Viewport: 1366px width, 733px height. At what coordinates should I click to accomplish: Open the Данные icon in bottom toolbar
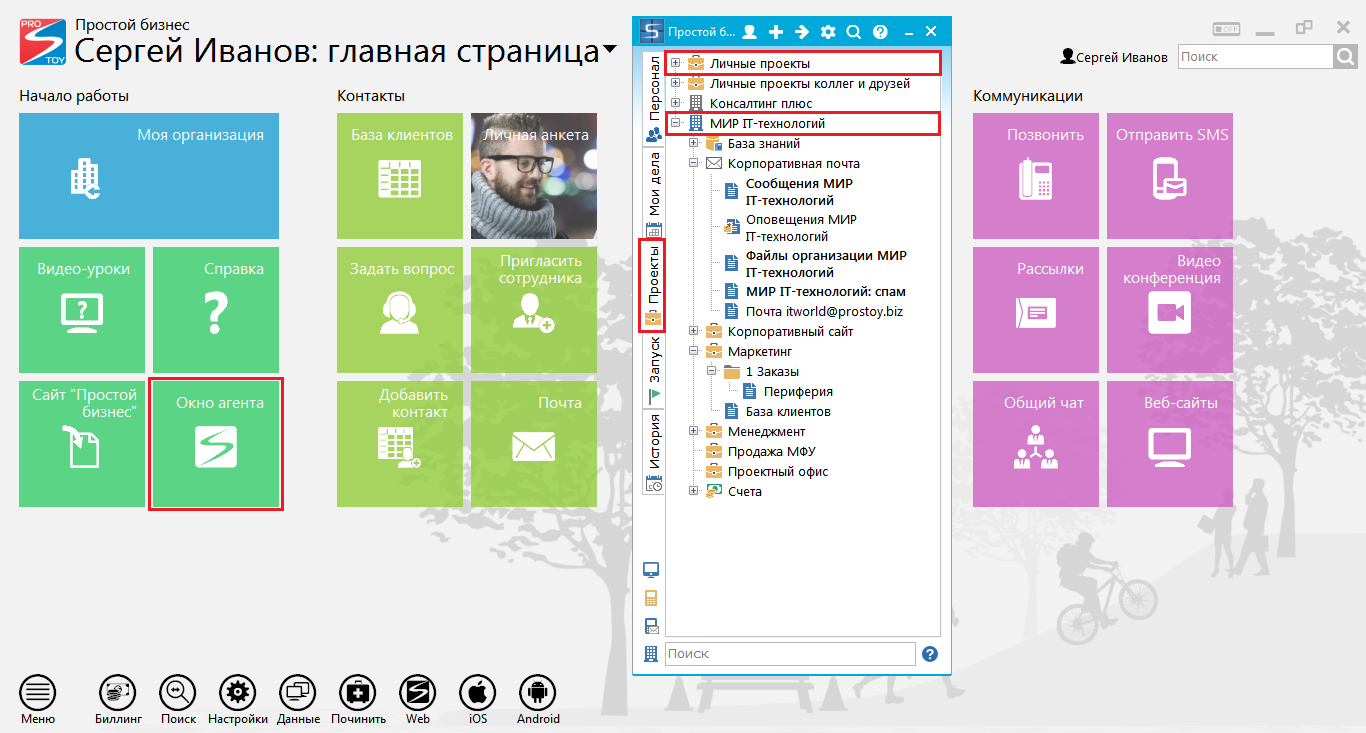click(298, 692)
